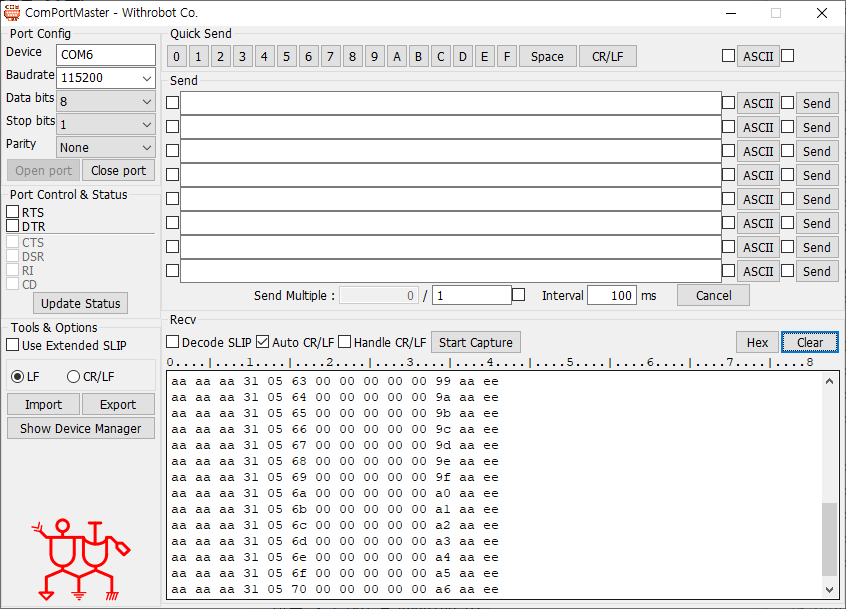Open Show Device Manager
This screenshot has width=846, height=609.
pos(80,429)
